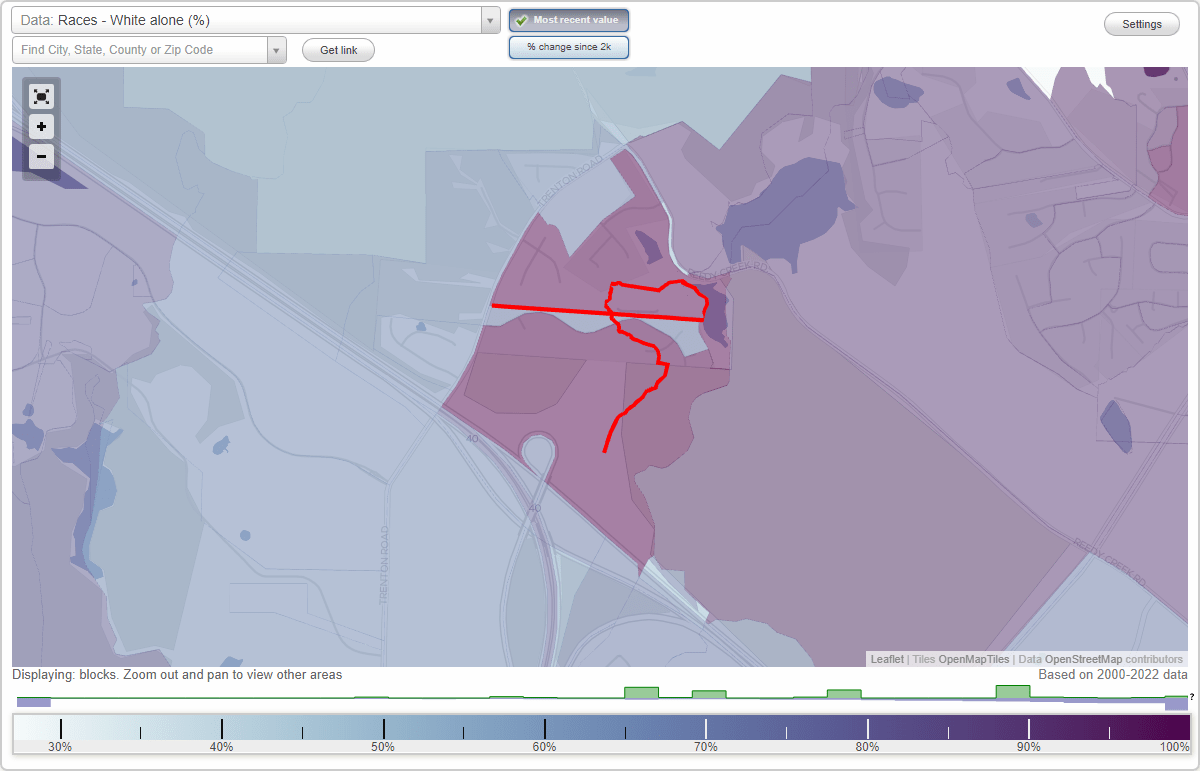Open the Settings button
Image resolution: width=1200 pixels, height=771 pixels.
1142,24
